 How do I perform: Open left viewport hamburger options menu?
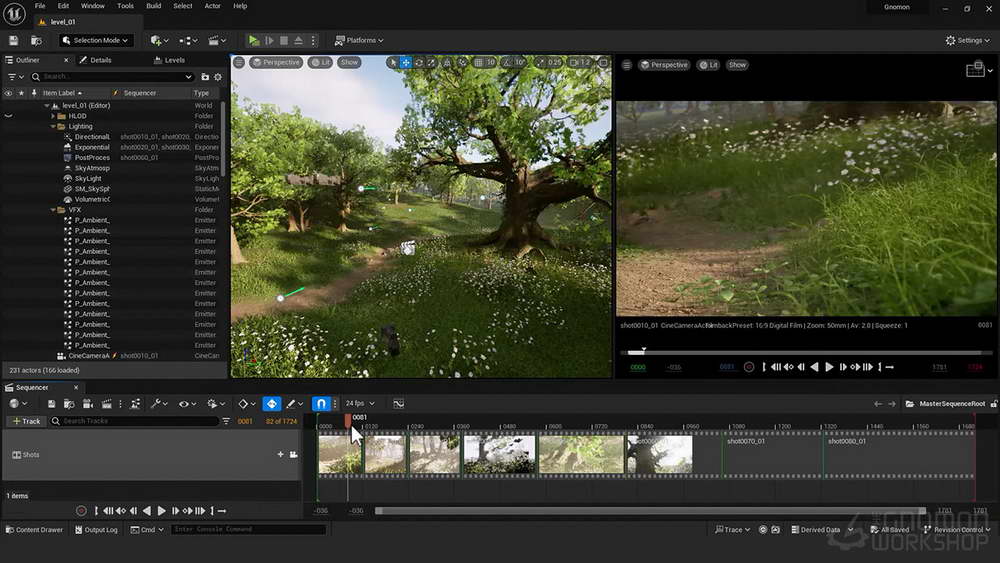[x=239, y=62]
